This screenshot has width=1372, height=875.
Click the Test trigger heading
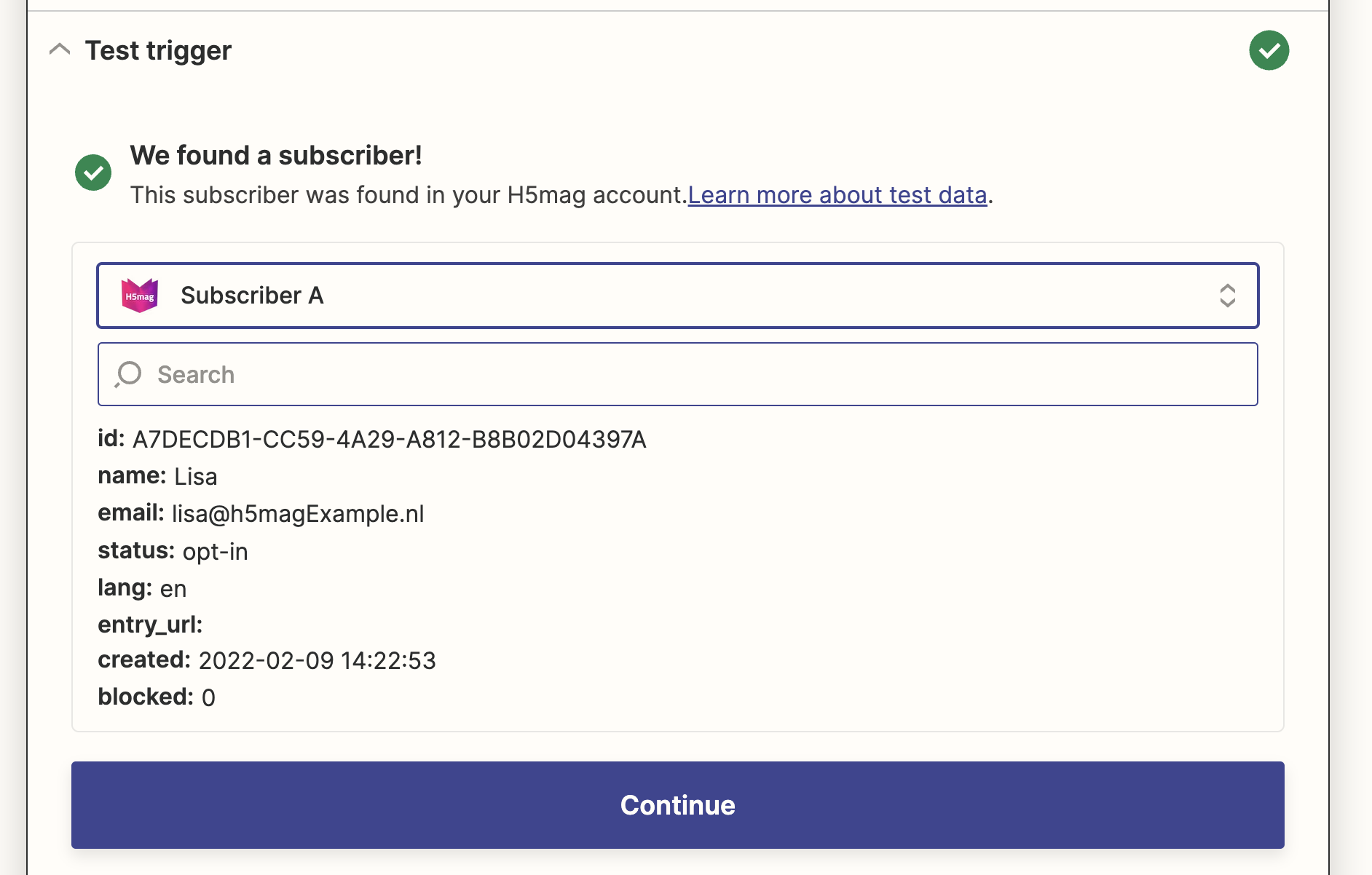point(158,51)
